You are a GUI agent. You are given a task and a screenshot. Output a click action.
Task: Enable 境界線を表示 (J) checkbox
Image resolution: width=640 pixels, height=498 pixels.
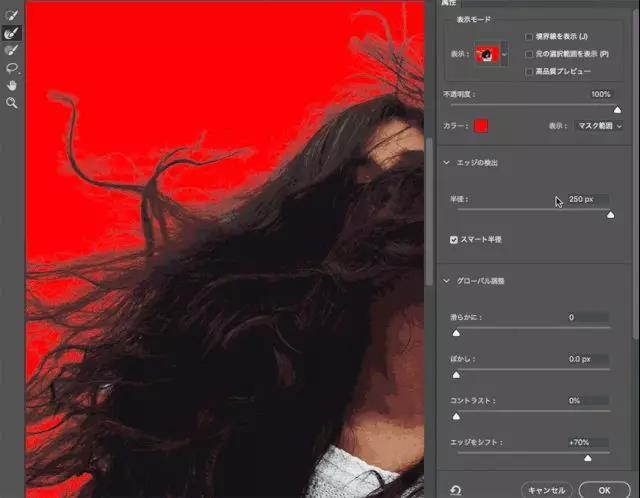tap(529, 37)
